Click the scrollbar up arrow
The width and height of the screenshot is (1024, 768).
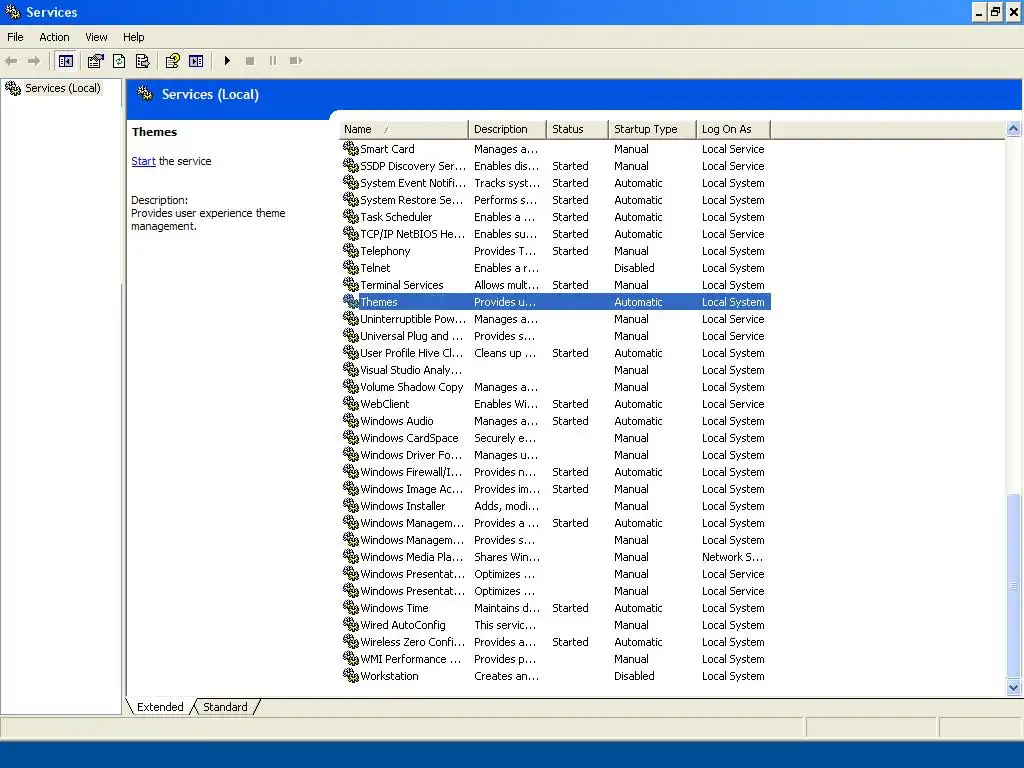pos(1014,129)
